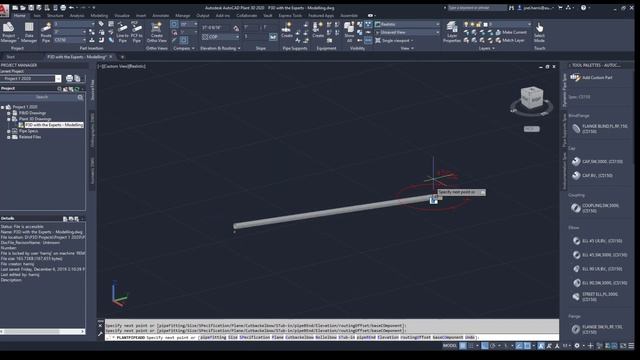Click the PCF to Pipe tool

tap(136, 32)
